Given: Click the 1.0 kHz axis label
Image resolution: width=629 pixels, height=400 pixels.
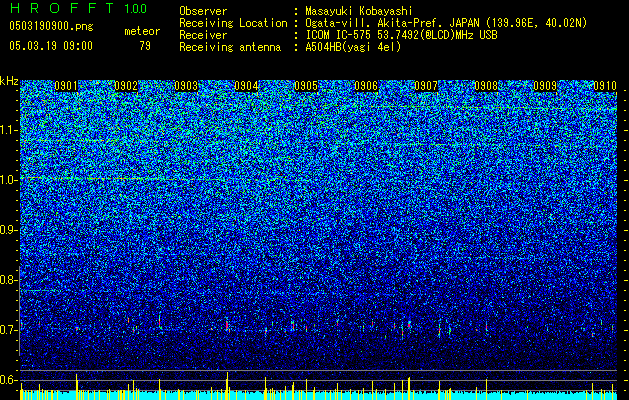Looking at the screenshot, I should [x=9, y=180].
